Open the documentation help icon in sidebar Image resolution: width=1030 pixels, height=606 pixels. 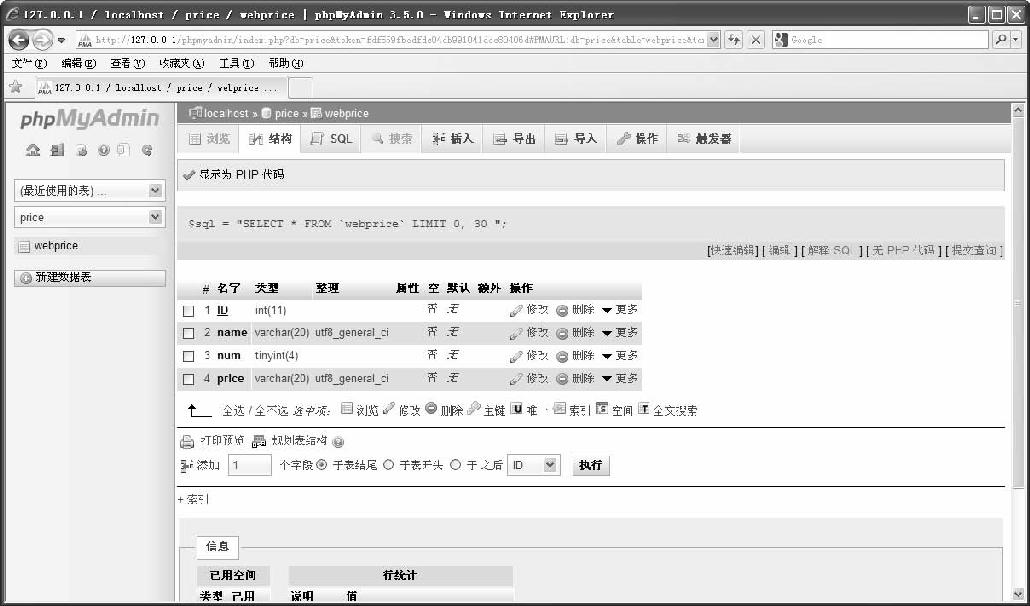tap(104, 150)
